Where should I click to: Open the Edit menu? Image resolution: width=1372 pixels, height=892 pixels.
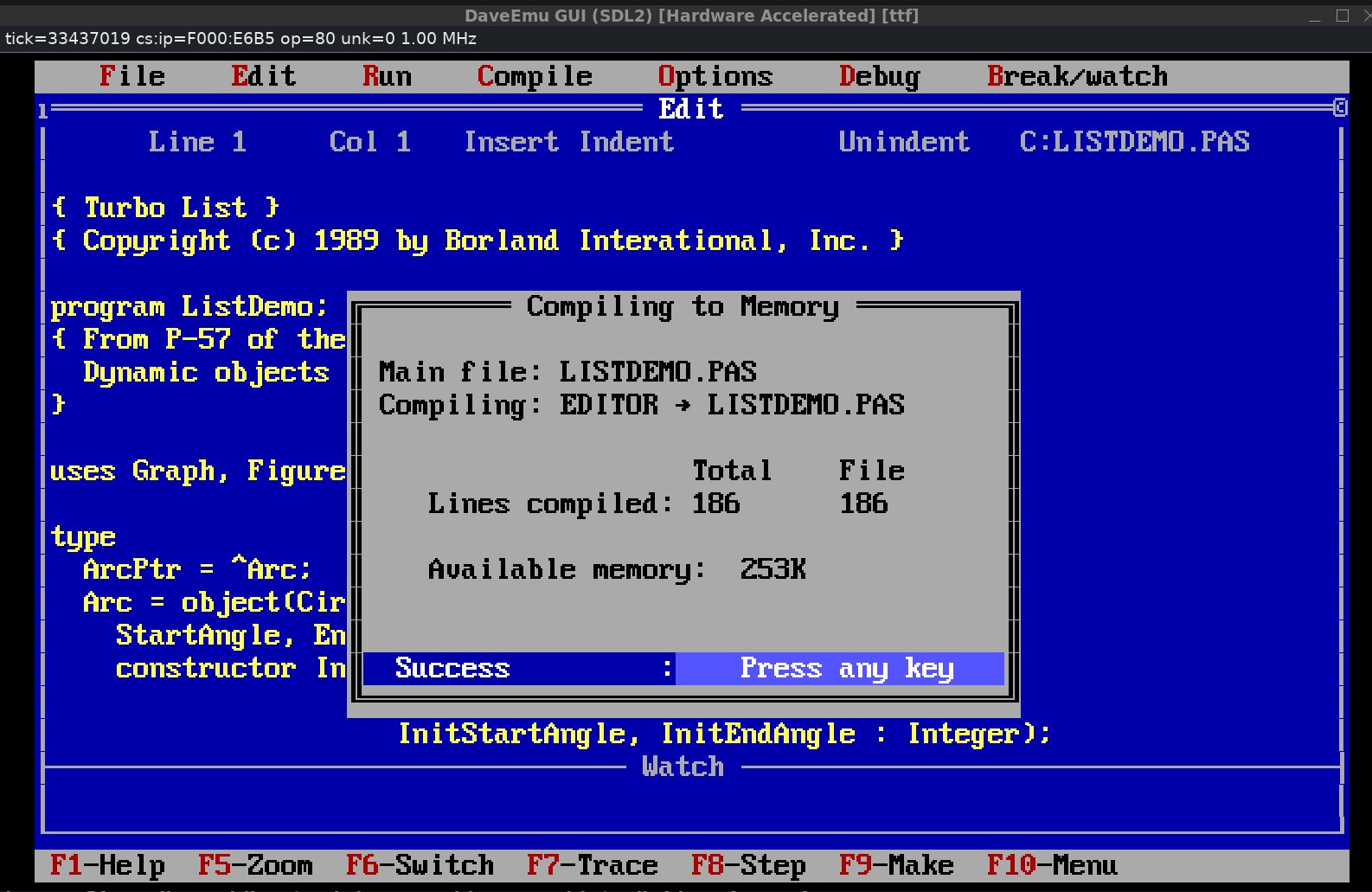263,76
